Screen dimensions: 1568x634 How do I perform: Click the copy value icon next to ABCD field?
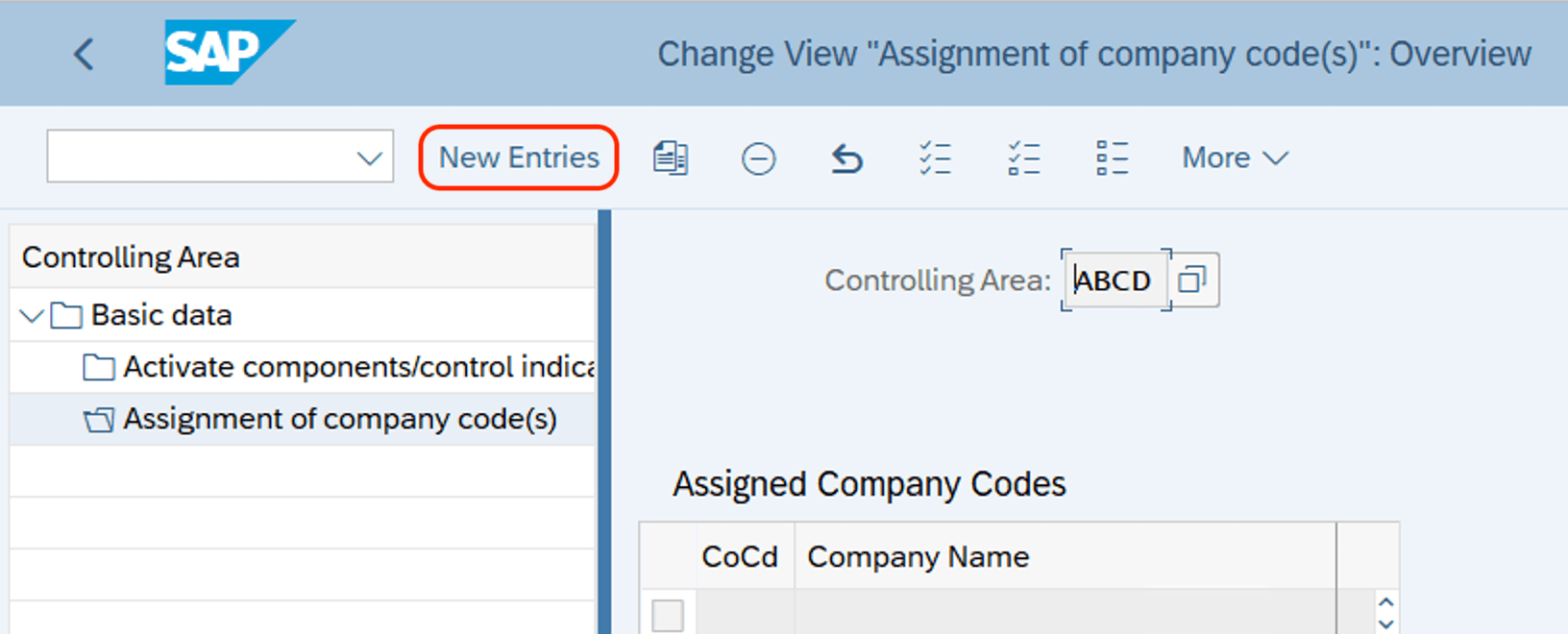[x=1193, y=280]
